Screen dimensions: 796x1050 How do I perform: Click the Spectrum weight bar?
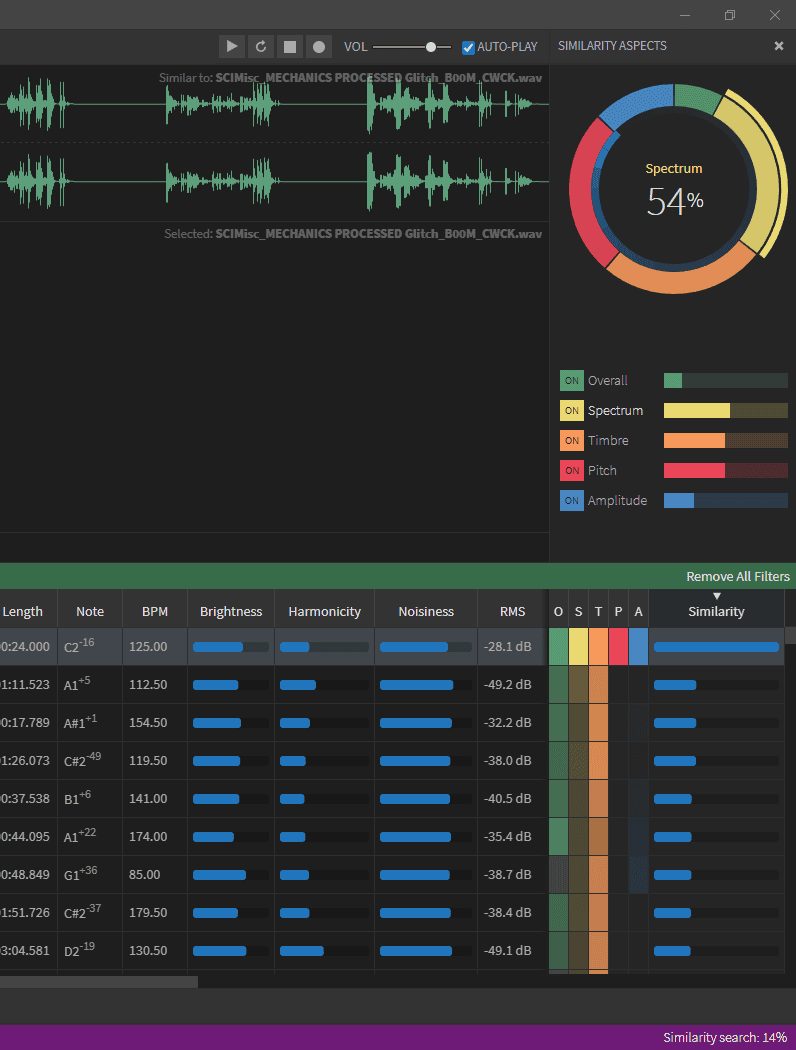(725, 411)
